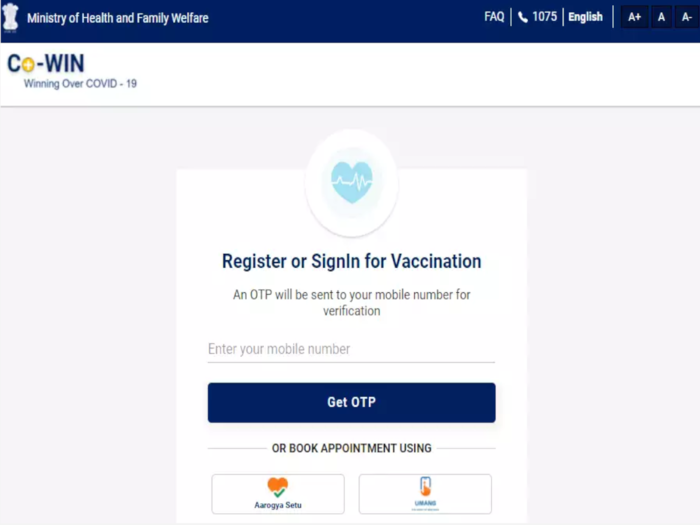The image size is (700, 525).
Task: Open Ministry of Health and Family Welfare link
Action: point(118,18)
